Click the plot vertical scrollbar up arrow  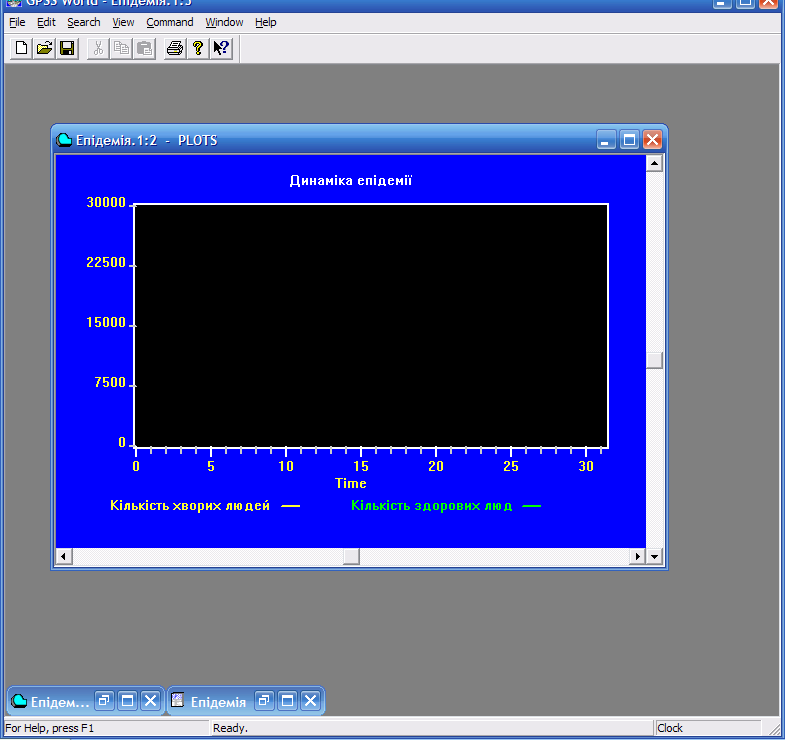click(654, 163)
